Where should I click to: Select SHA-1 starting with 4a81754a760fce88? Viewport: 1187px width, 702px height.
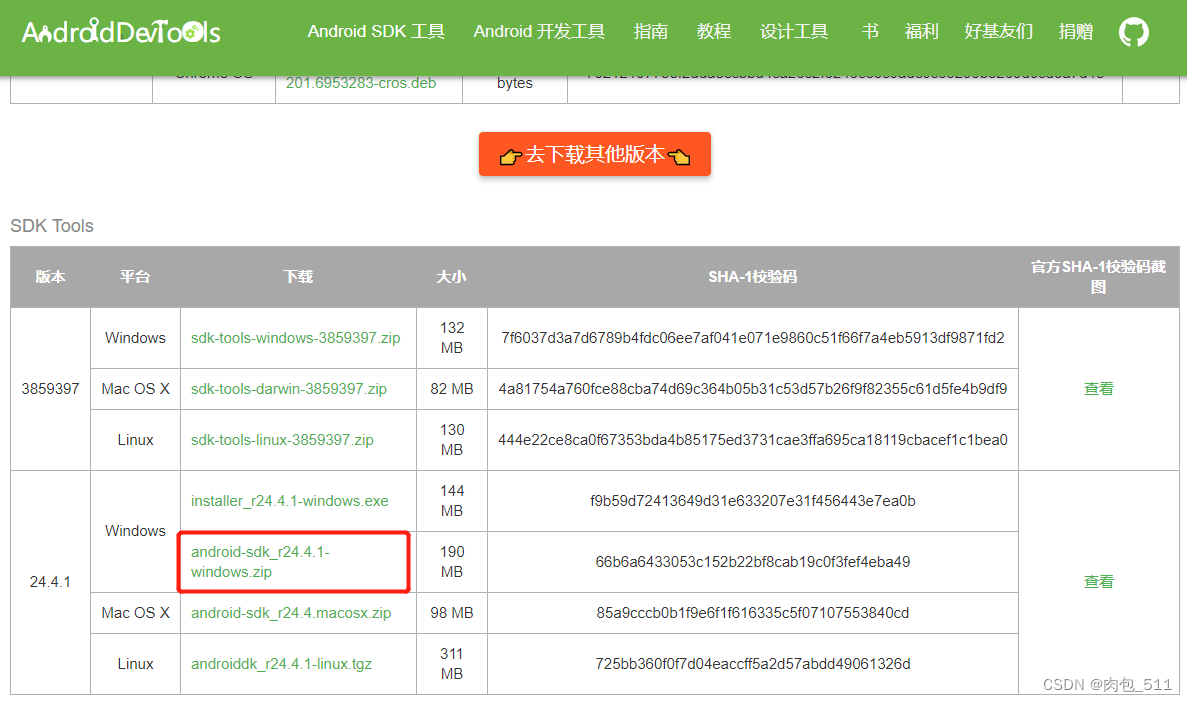pyautogui.click(x=752, y=388)
